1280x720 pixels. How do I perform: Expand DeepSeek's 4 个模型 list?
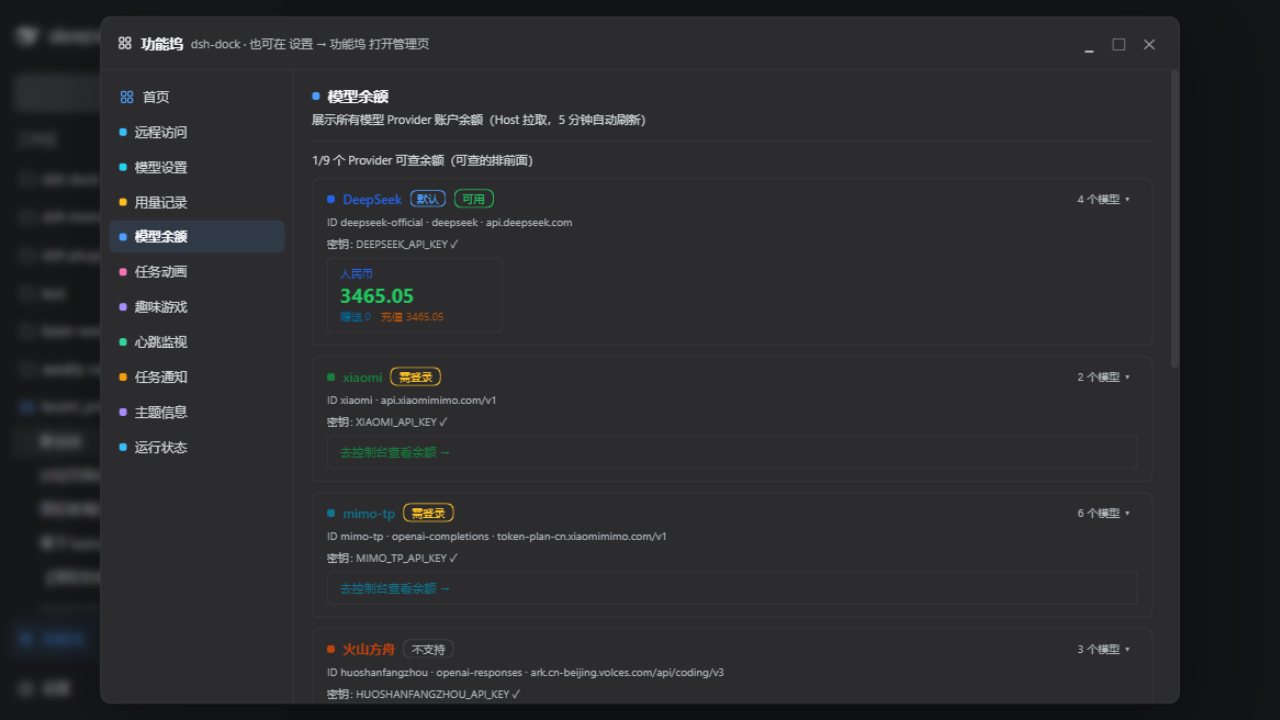click(1103, 199)
